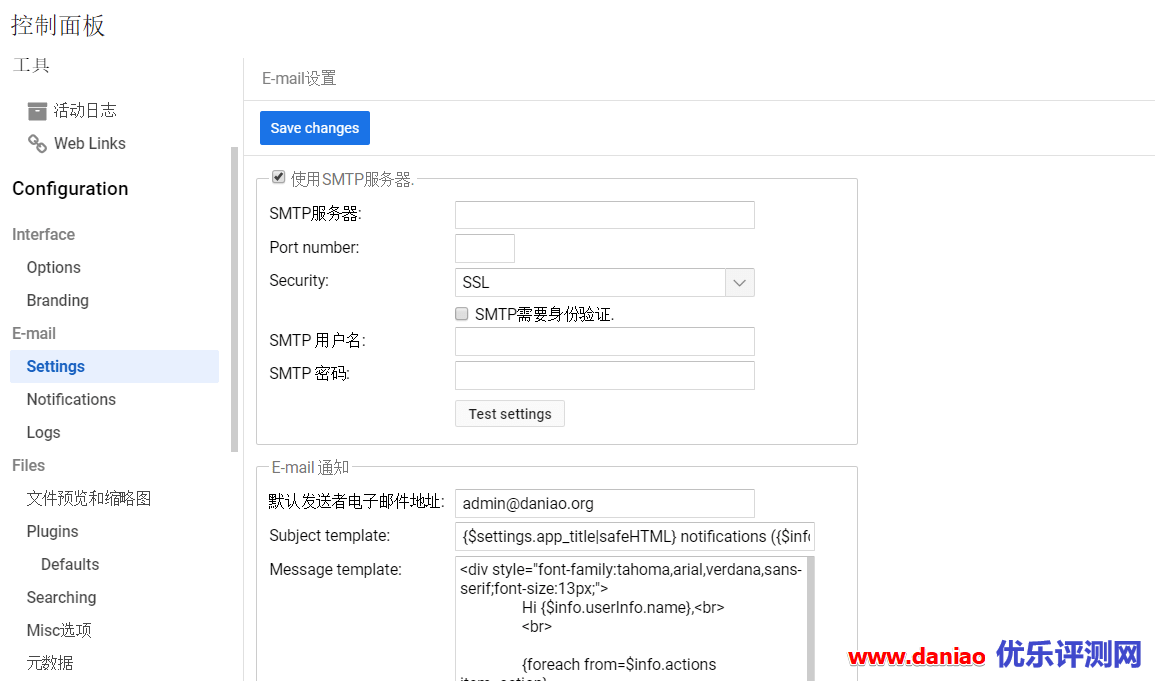Click the Web Links chain icon
1155x681 pixels.
tap(37, 143)
